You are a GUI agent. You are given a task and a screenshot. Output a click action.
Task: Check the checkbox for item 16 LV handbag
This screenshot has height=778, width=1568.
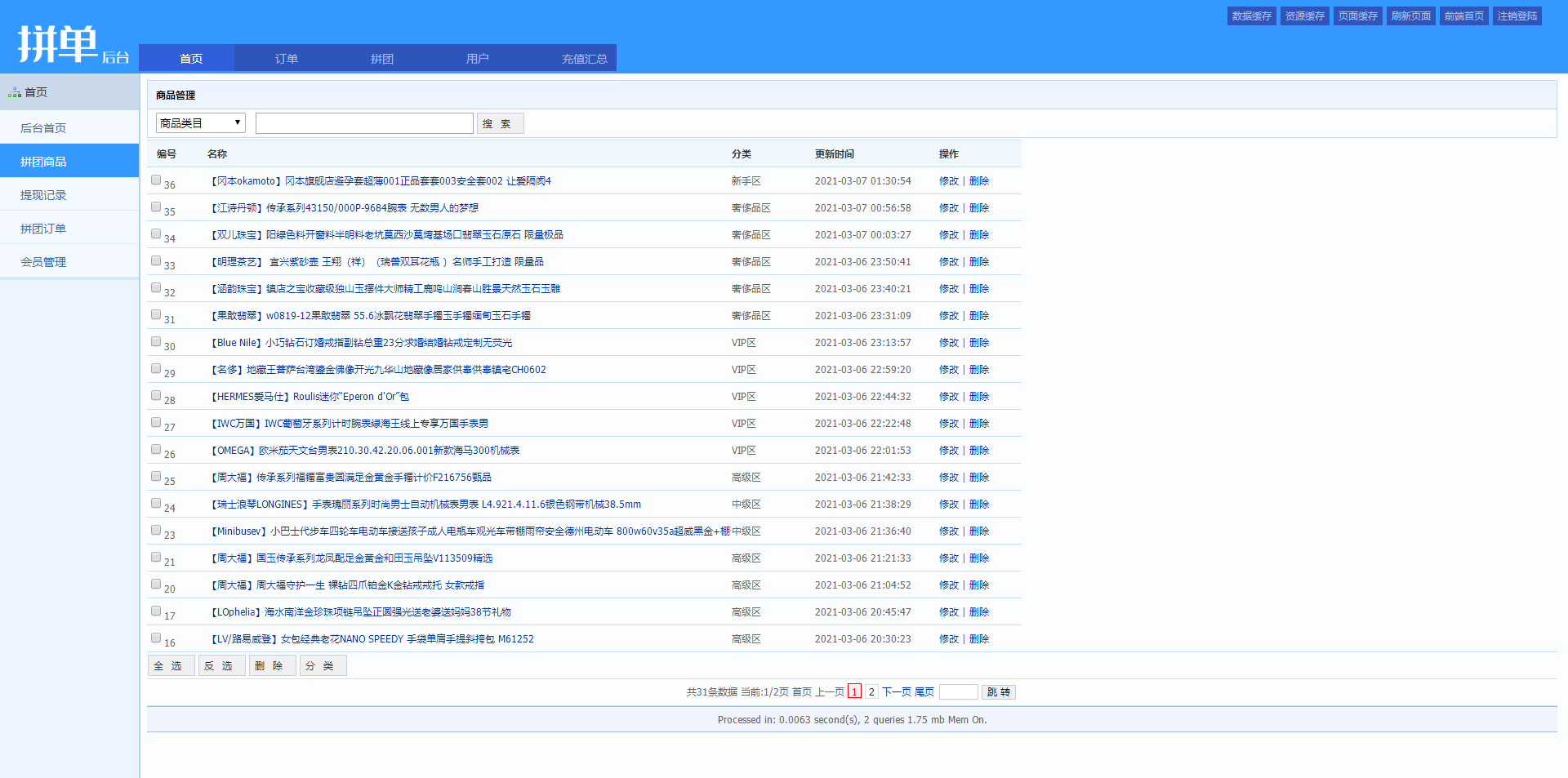click(x=155, y=637)
